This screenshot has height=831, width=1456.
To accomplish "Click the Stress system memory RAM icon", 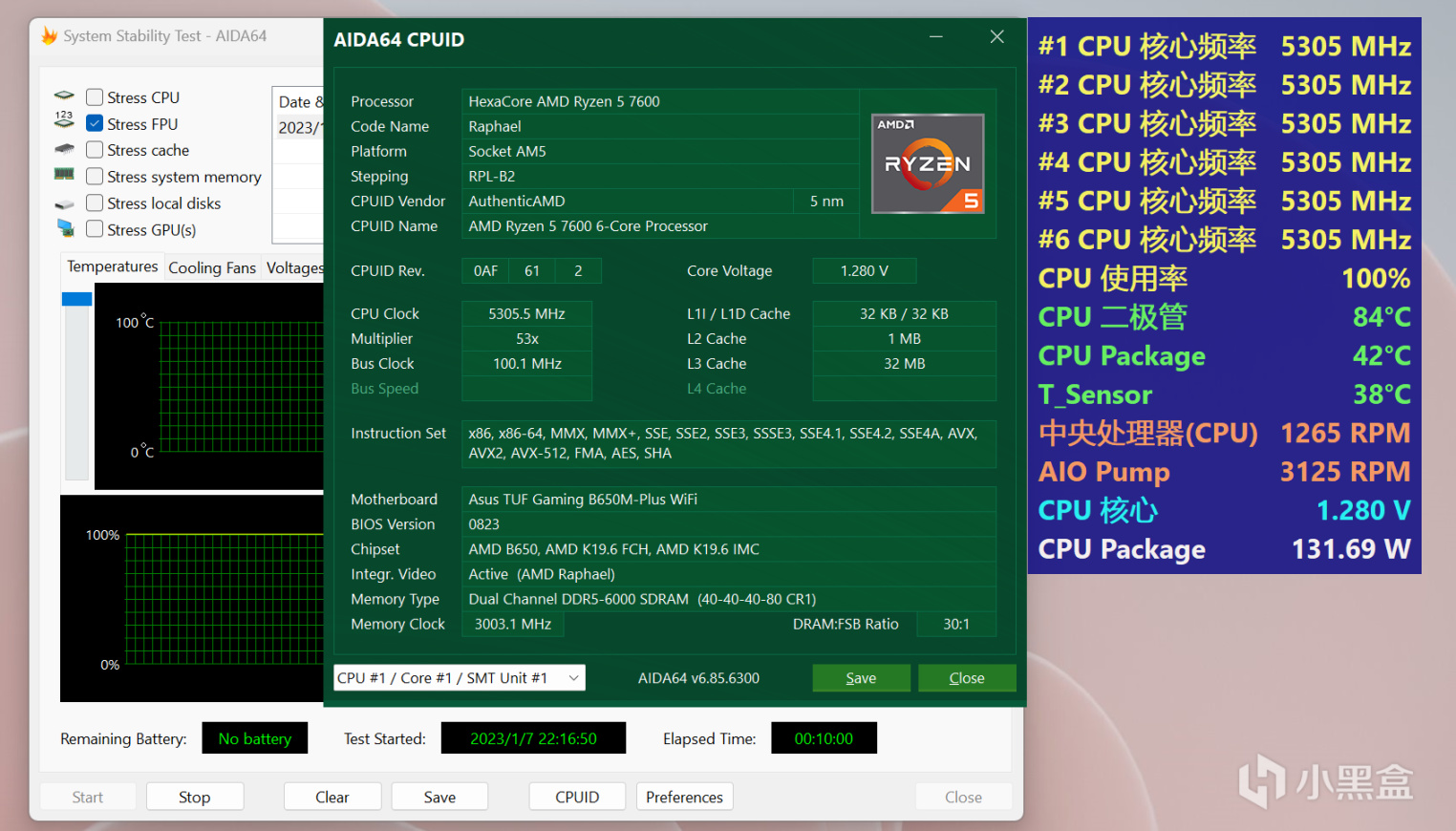I will (64, 174).
